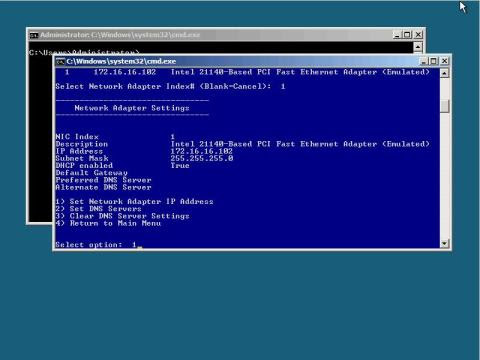Click the IP value 172.16.16.102 under settings
This screenshot has height=360, width=480.
click(201, 151)
